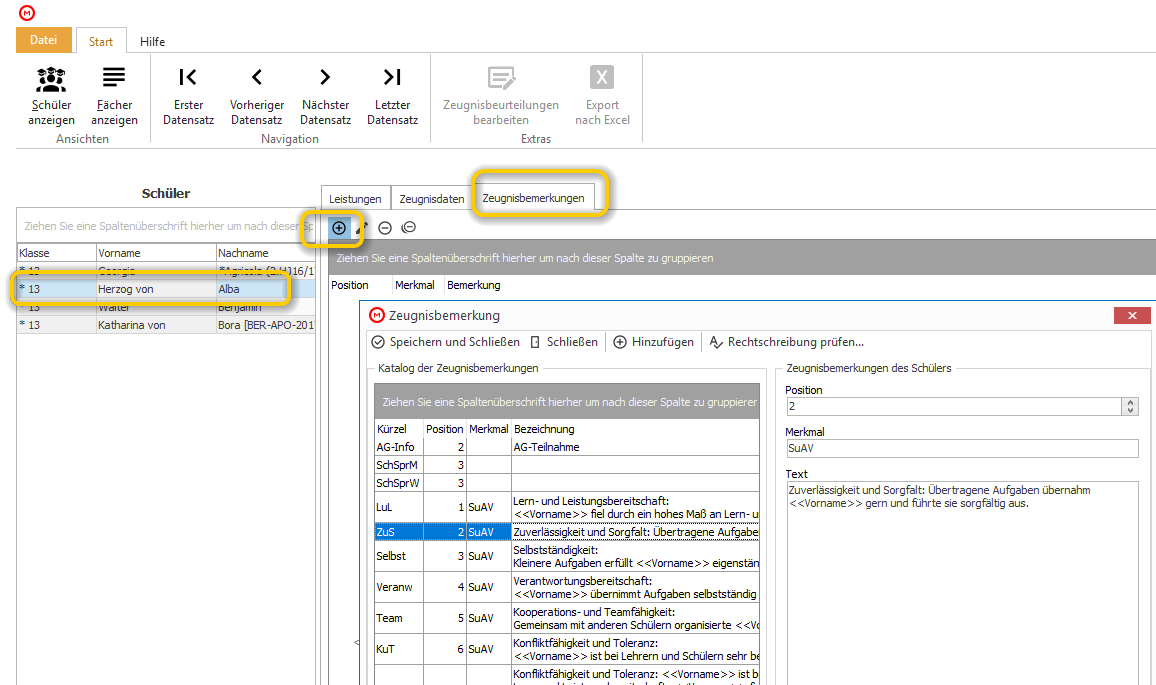The height and width of the screenshot is (685, 1156).
Task: Add a new Zeugnisbemerkung with plus icon
Action: (338, 228)
